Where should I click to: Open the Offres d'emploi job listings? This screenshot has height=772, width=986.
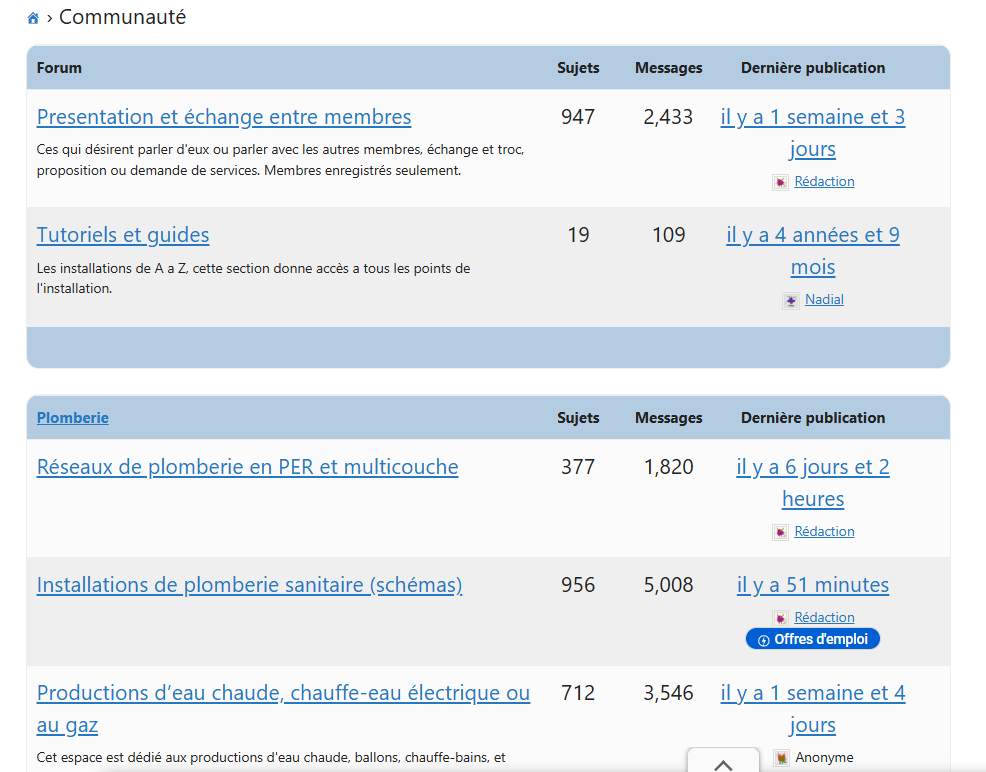[x=813, y=638]
